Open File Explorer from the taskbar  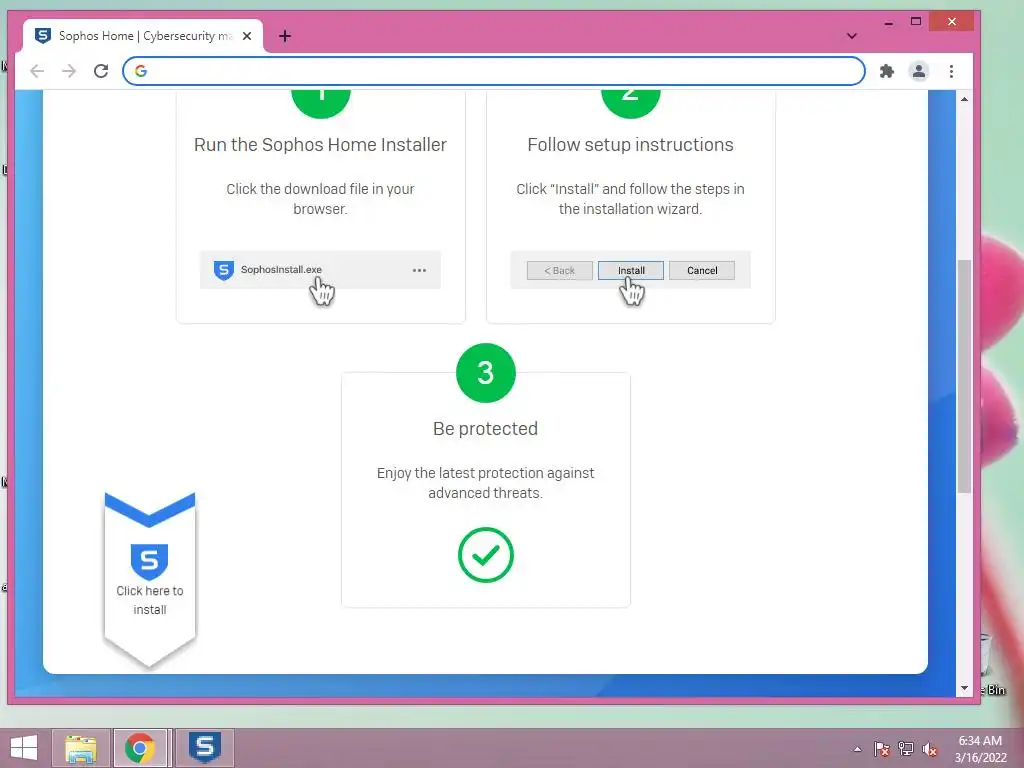point(81,748)
